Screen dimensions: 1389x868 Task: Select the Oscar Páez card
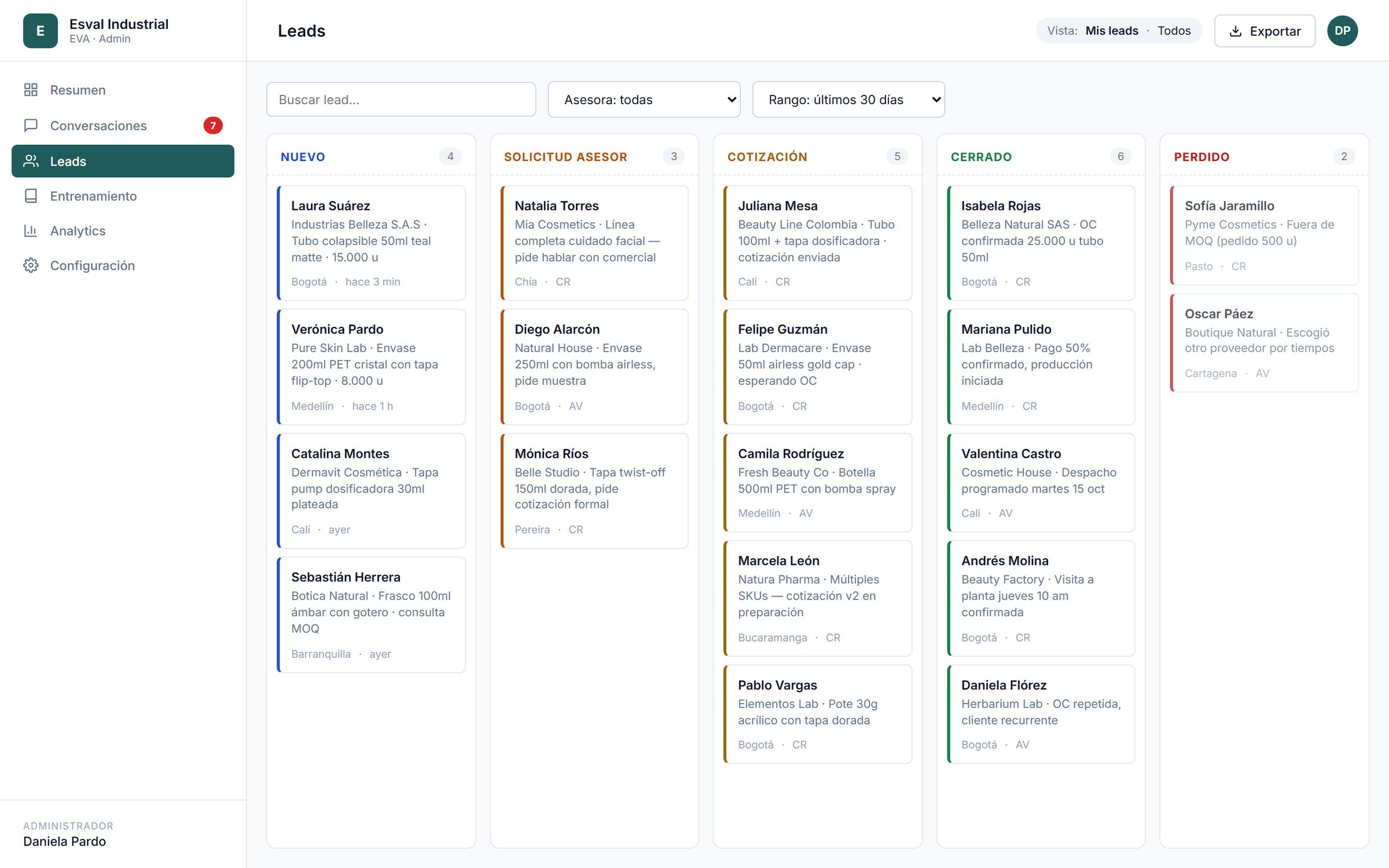1264,343
